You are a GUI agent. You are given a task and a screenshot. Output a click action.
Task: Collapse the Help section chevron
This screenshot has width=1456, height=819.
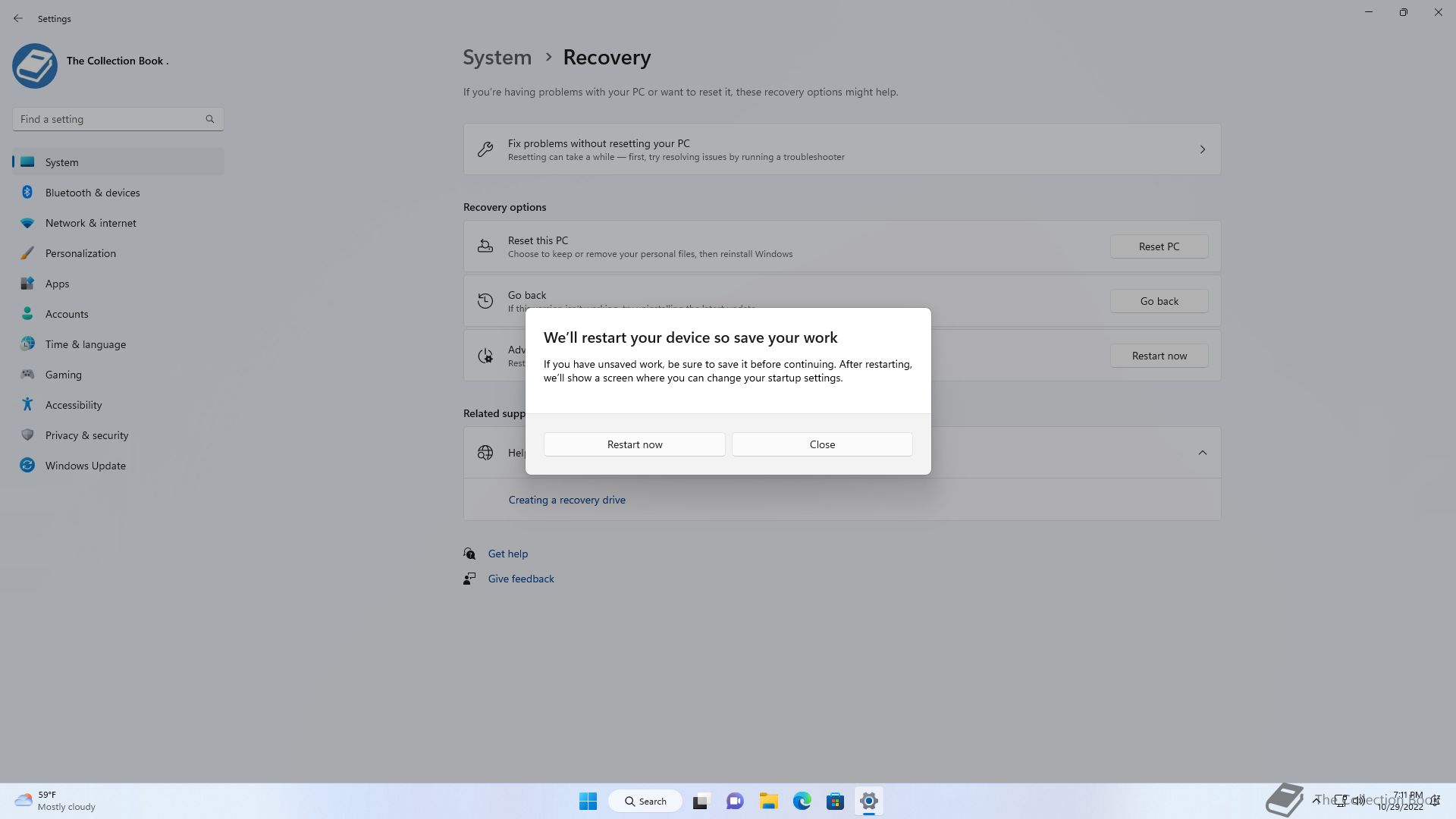click(1202, 453)
